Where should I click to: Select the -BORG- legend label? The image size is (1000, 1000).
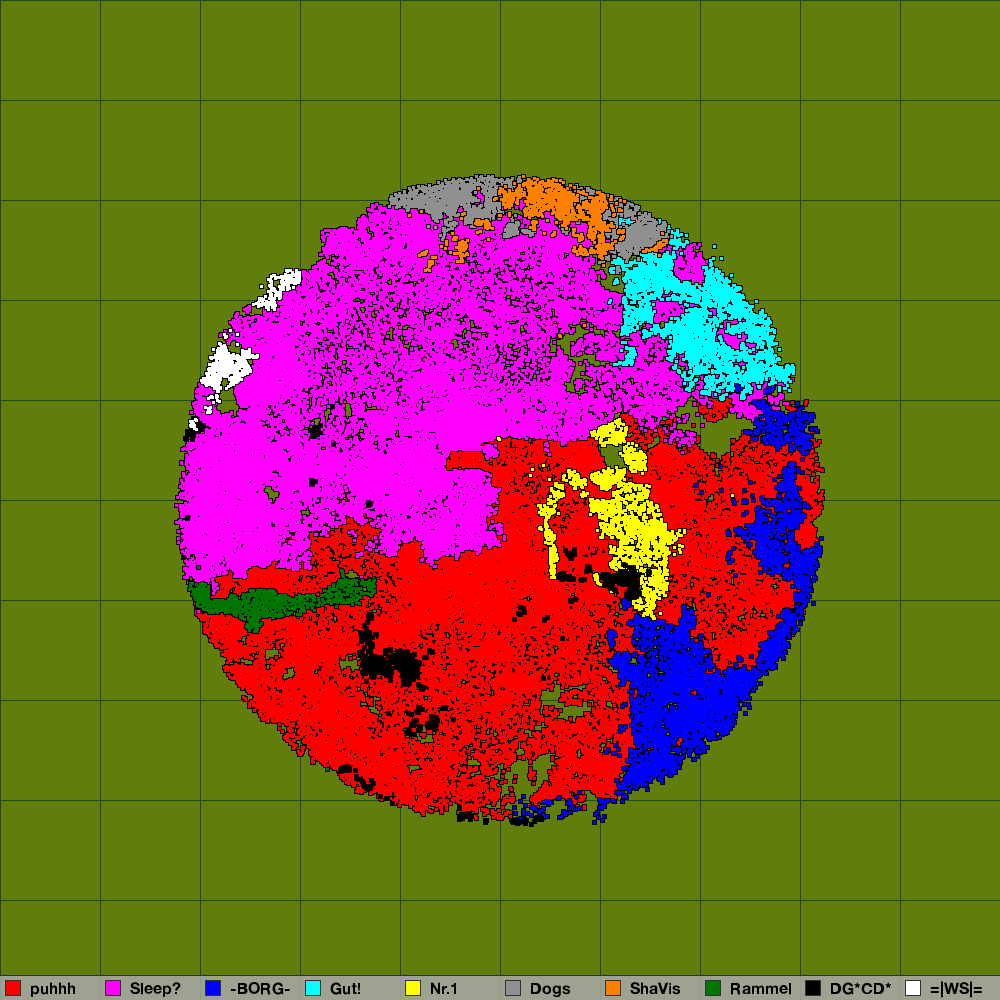260,989
